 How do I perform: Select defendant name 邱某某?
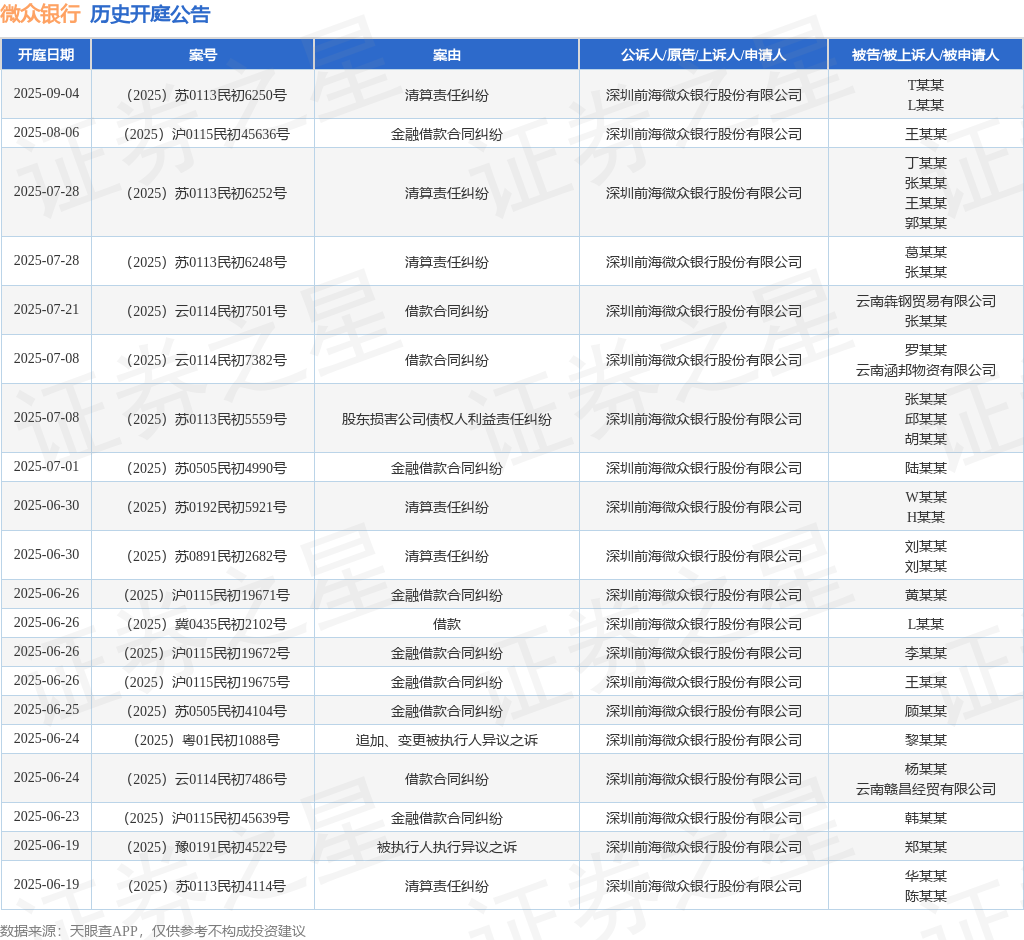(x=925, y=419)
